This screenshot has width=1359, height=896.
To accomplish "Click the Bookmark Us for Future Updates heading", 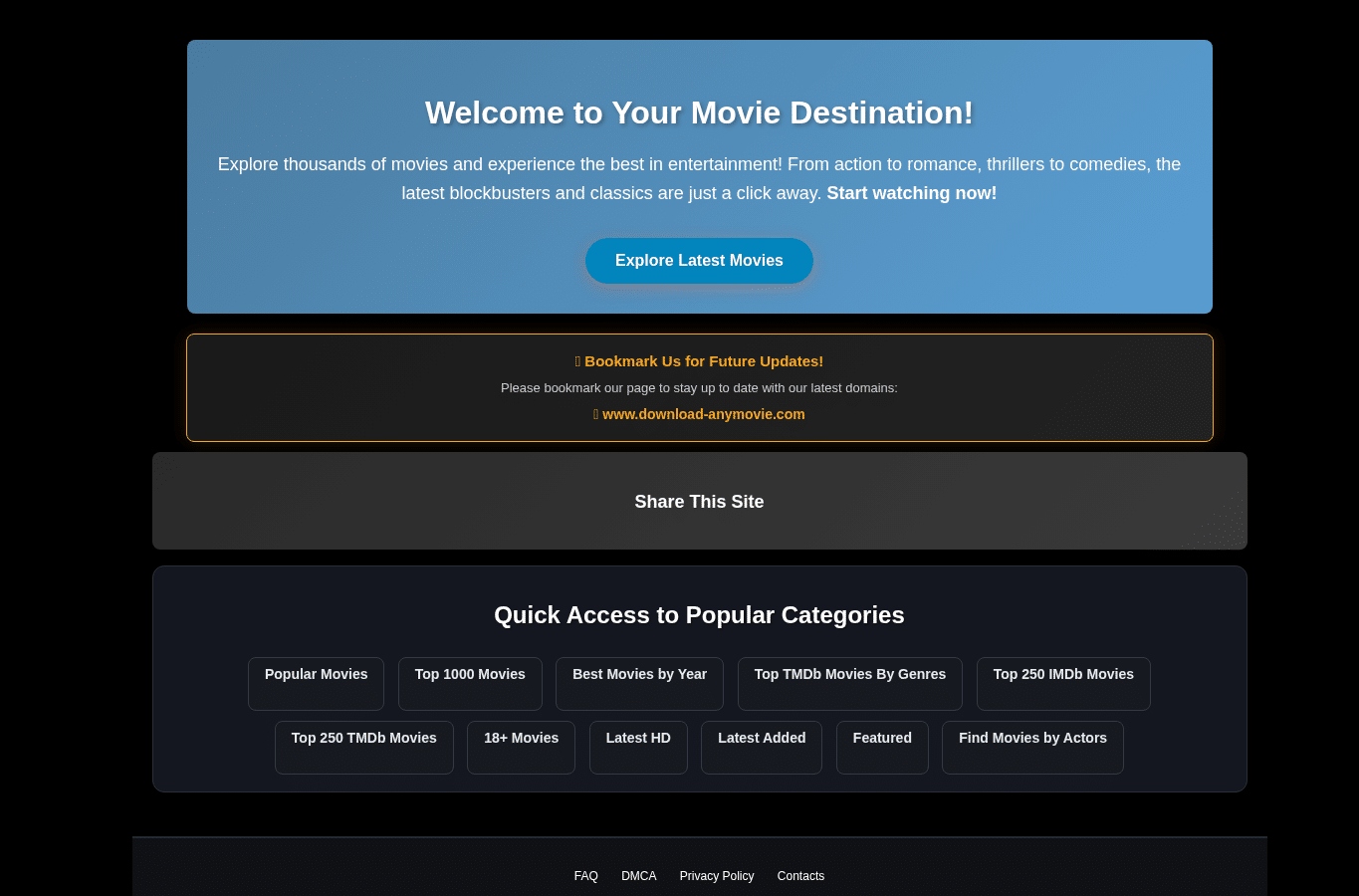I will (699, 361).
